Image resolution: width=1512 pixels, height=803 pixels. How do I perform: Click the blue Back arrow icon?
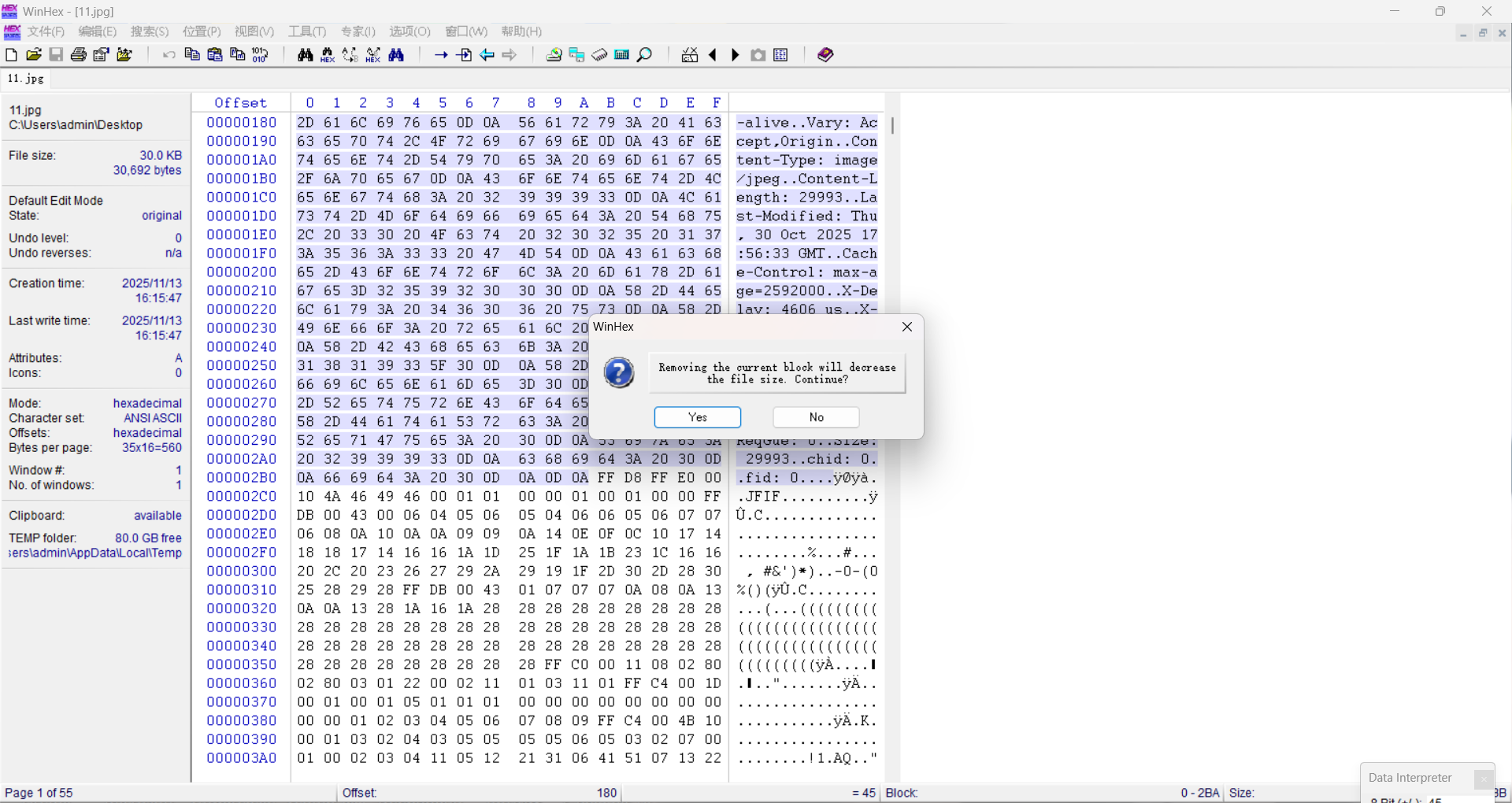(487, 54)
